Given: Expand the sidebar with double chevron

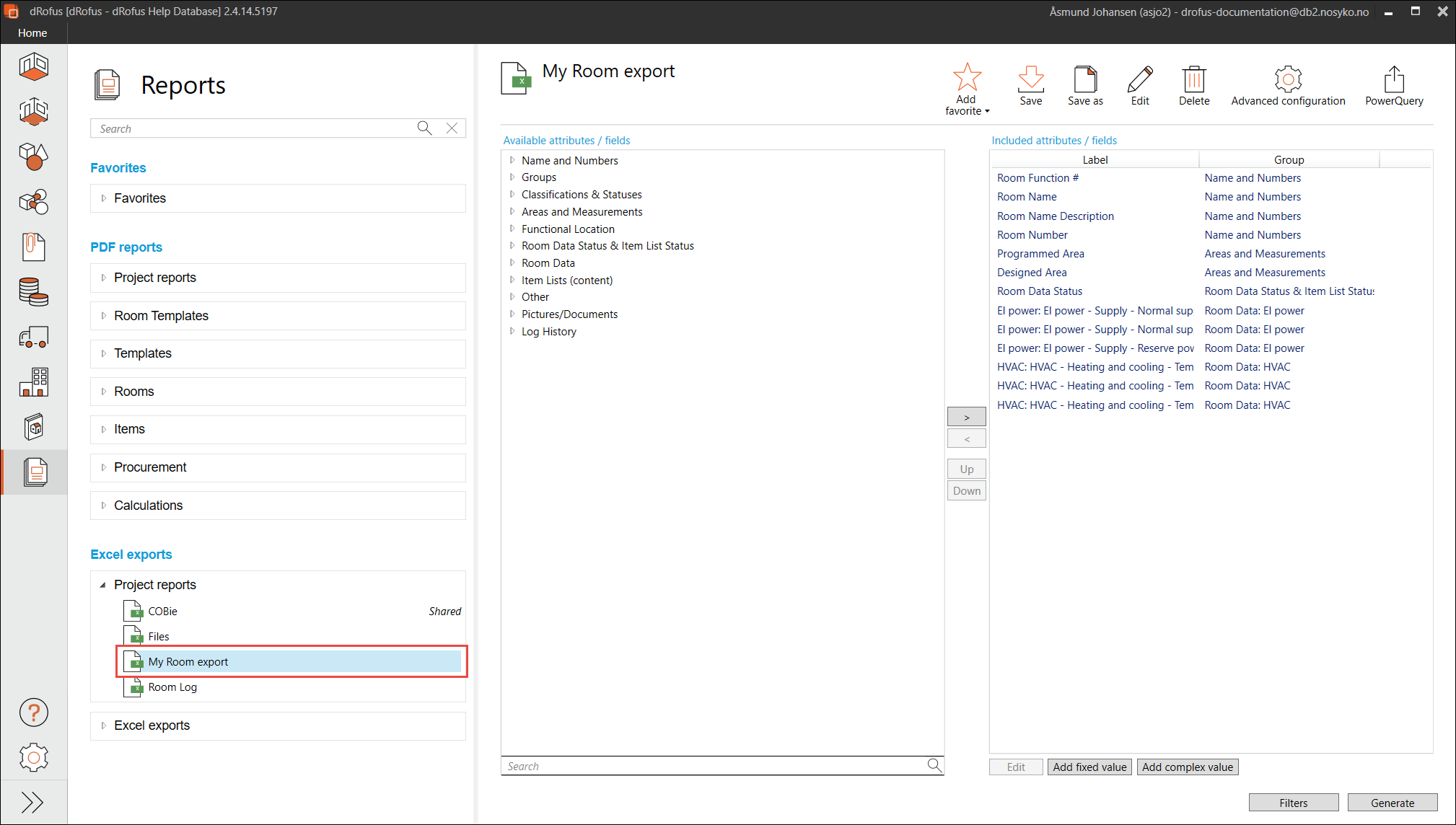Looking at the screenshot, I should click(x=32, y=802).
